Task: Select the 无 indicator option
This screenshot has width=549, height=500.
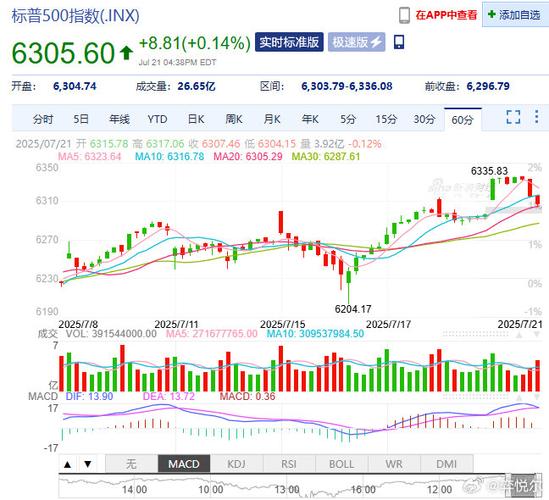Action: coord(131,464)
